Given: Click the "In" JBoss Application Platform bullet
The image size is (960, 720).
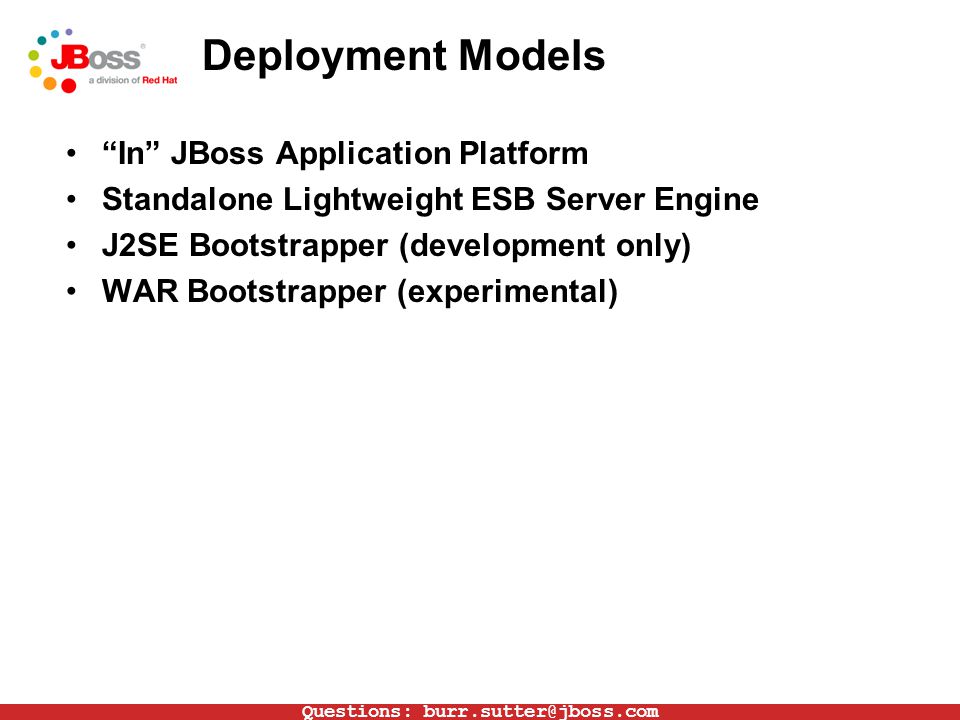Looking at the screenshot, I should coord(345,153).
